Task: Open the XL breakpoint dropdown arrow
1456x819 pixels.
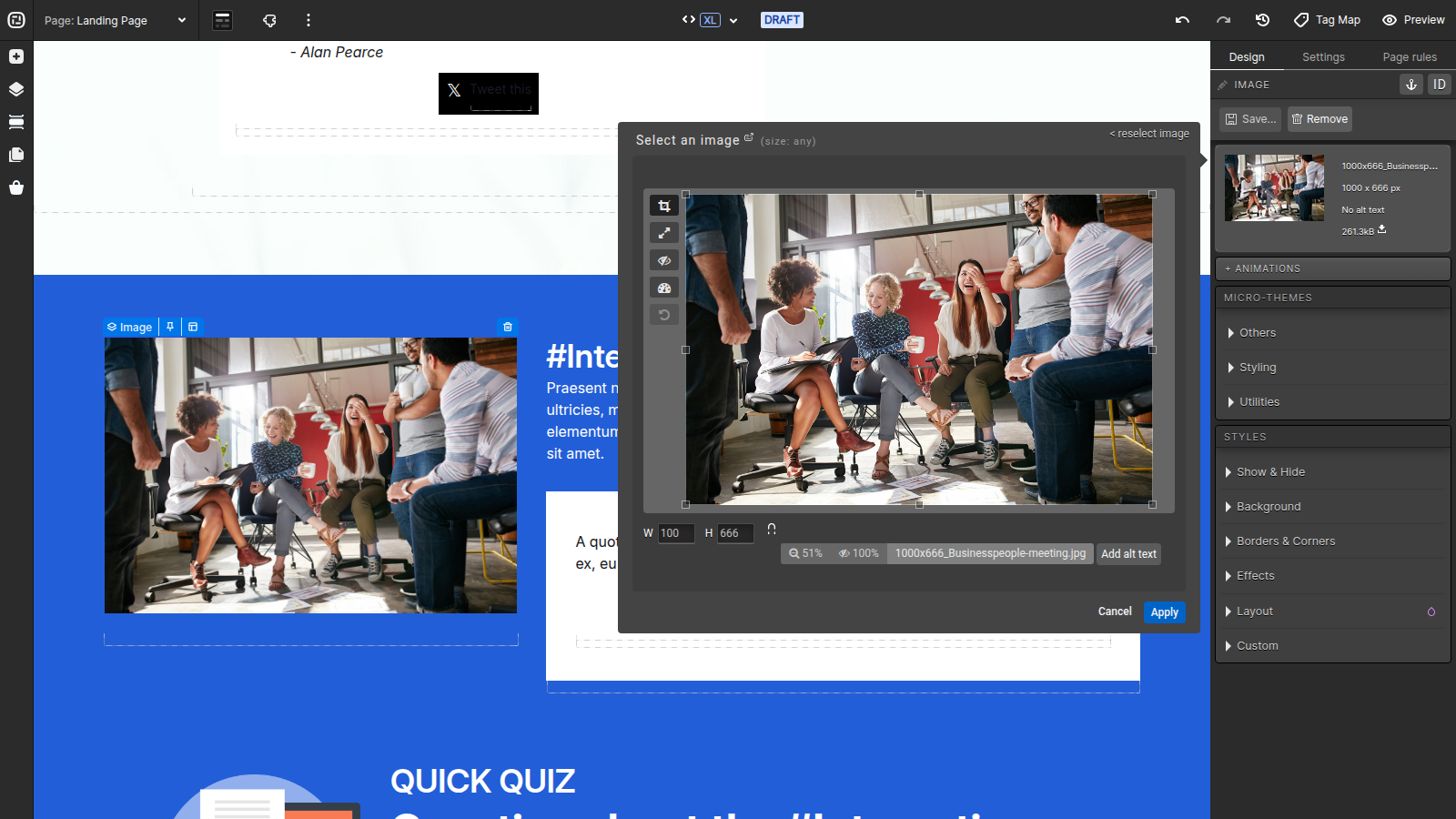Action: pyautogui.click(x=733, y=20)
